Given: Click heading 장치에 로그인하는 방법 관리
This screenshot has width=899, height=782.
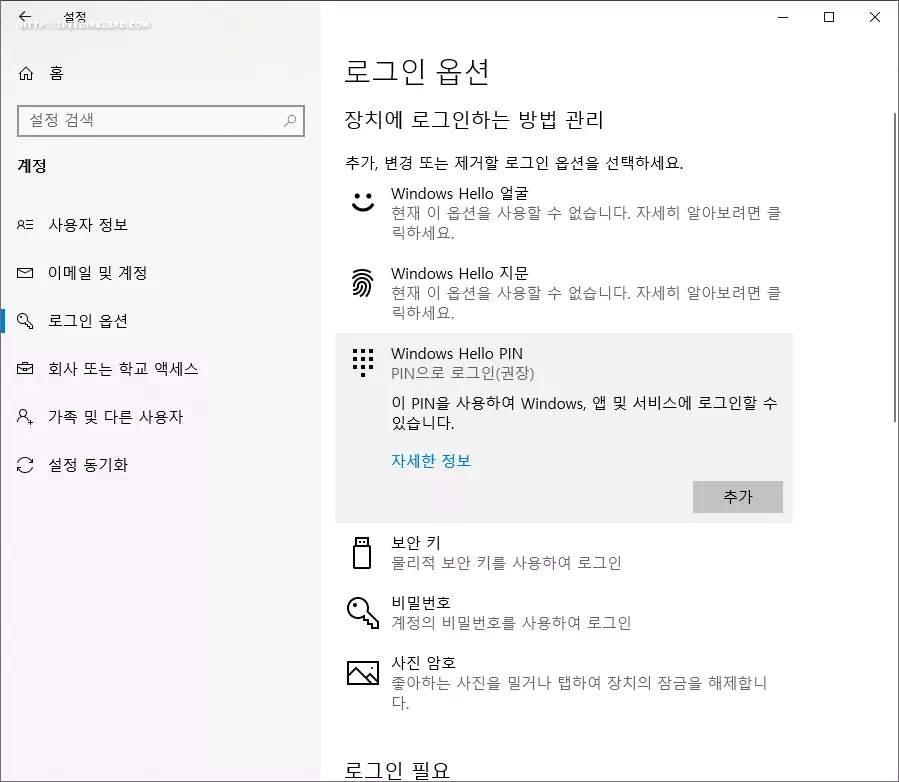Looking at the screenshot, I should click(x=474, y=120).
